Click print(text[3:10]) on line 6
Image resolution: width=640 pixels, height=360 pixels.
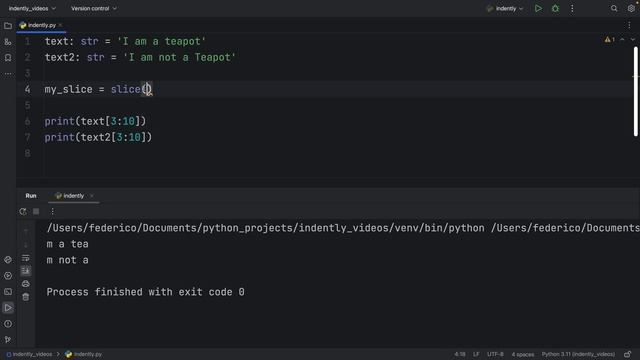click(95, 121)
